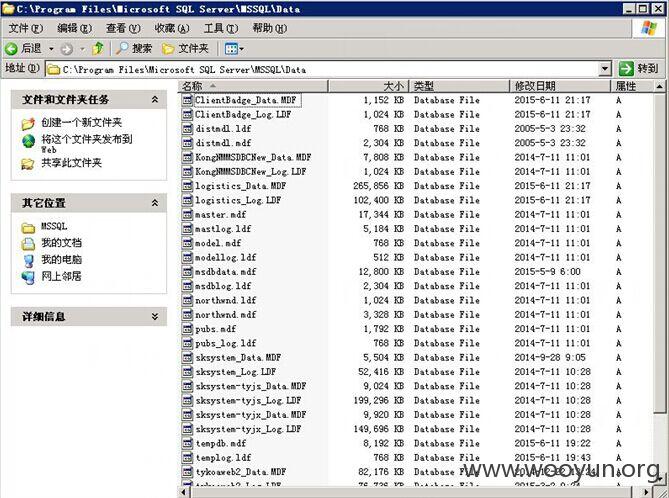Image resolution: width=669 pixels, height=498 pixels.
Task: Select file name pubs_log.ldf
Action: pyautogui.click(x=226, y=344)
